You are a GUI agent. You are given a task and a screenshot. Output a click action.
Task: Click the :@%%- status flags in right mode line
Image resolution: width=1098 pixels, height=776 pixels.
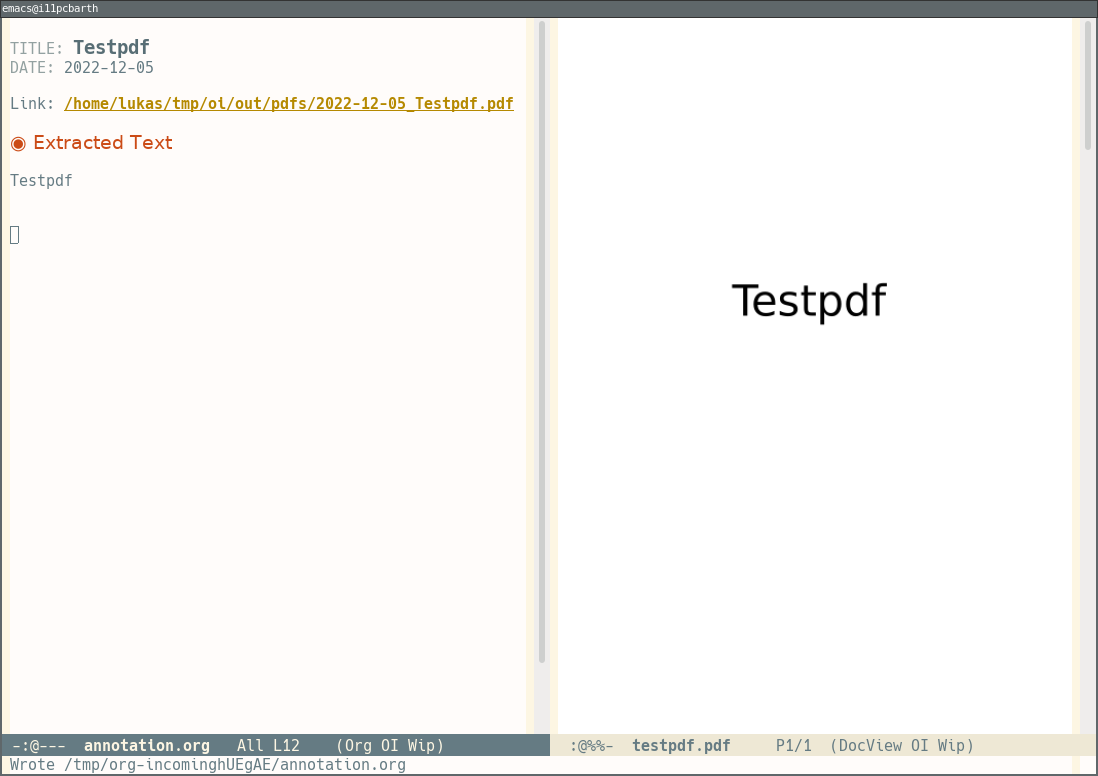coord(592,745)
